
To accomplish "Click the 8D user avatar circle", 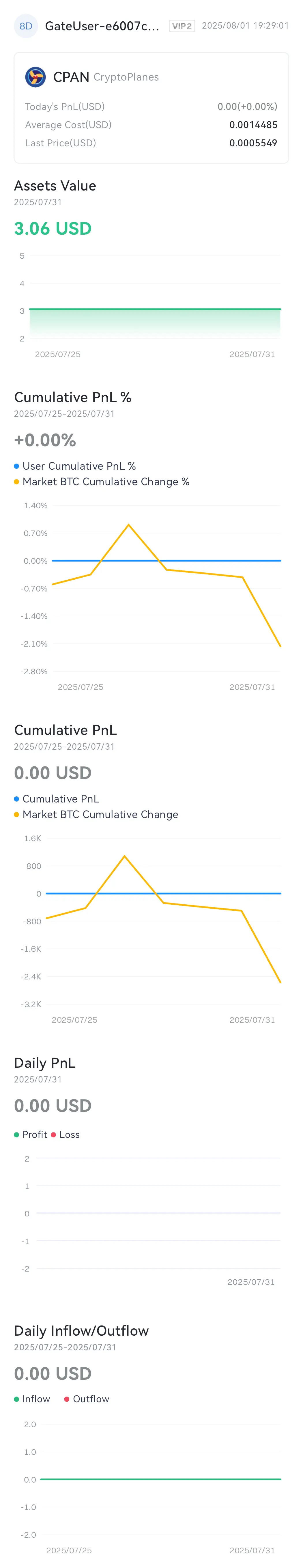I will (26, 26).
